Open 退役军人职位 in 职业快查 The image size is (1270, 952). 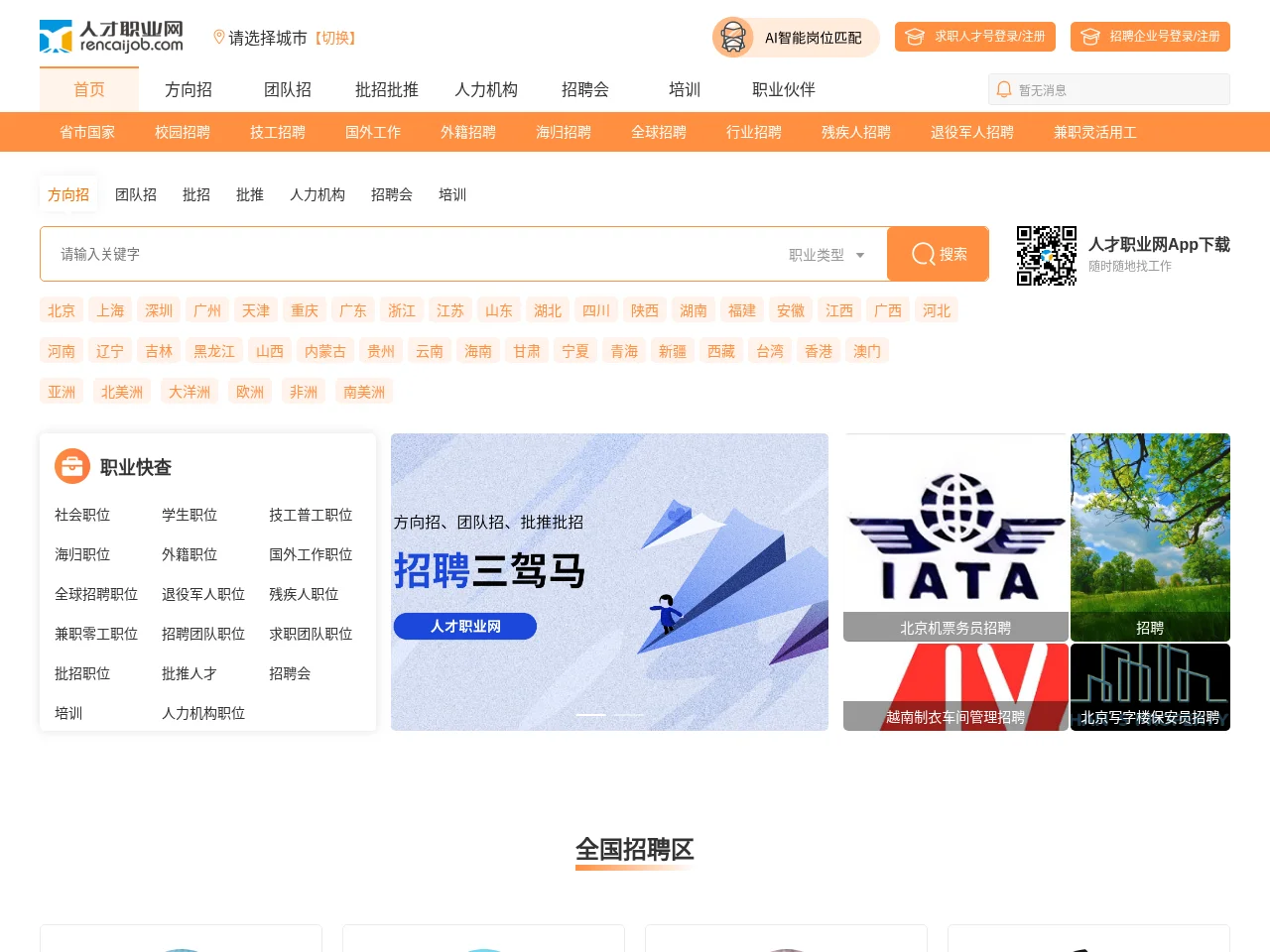click(203, 594)
